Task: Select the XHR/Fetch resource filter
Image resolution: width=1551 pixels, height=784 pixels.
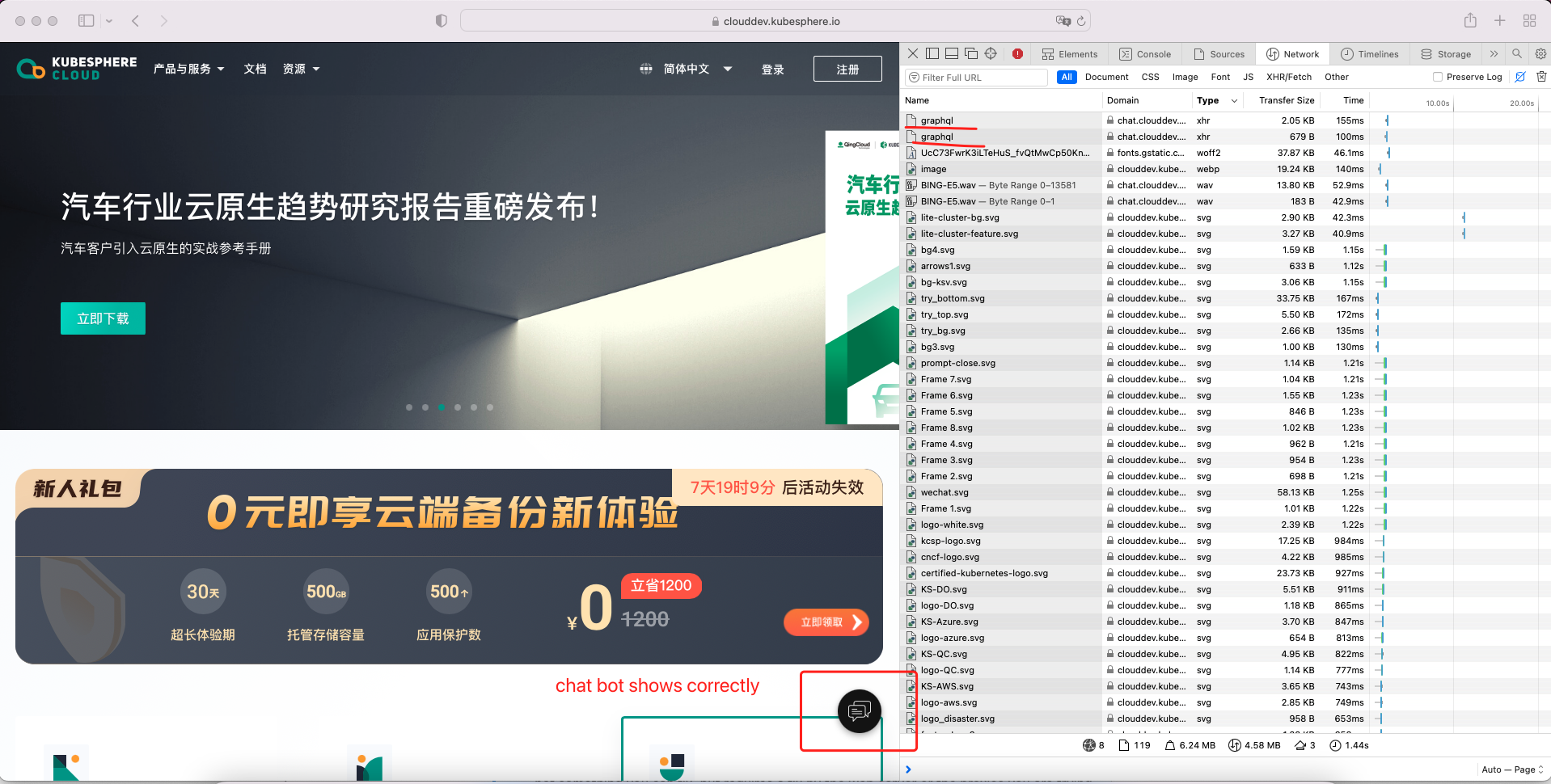Action: (x=1288, y=77)
